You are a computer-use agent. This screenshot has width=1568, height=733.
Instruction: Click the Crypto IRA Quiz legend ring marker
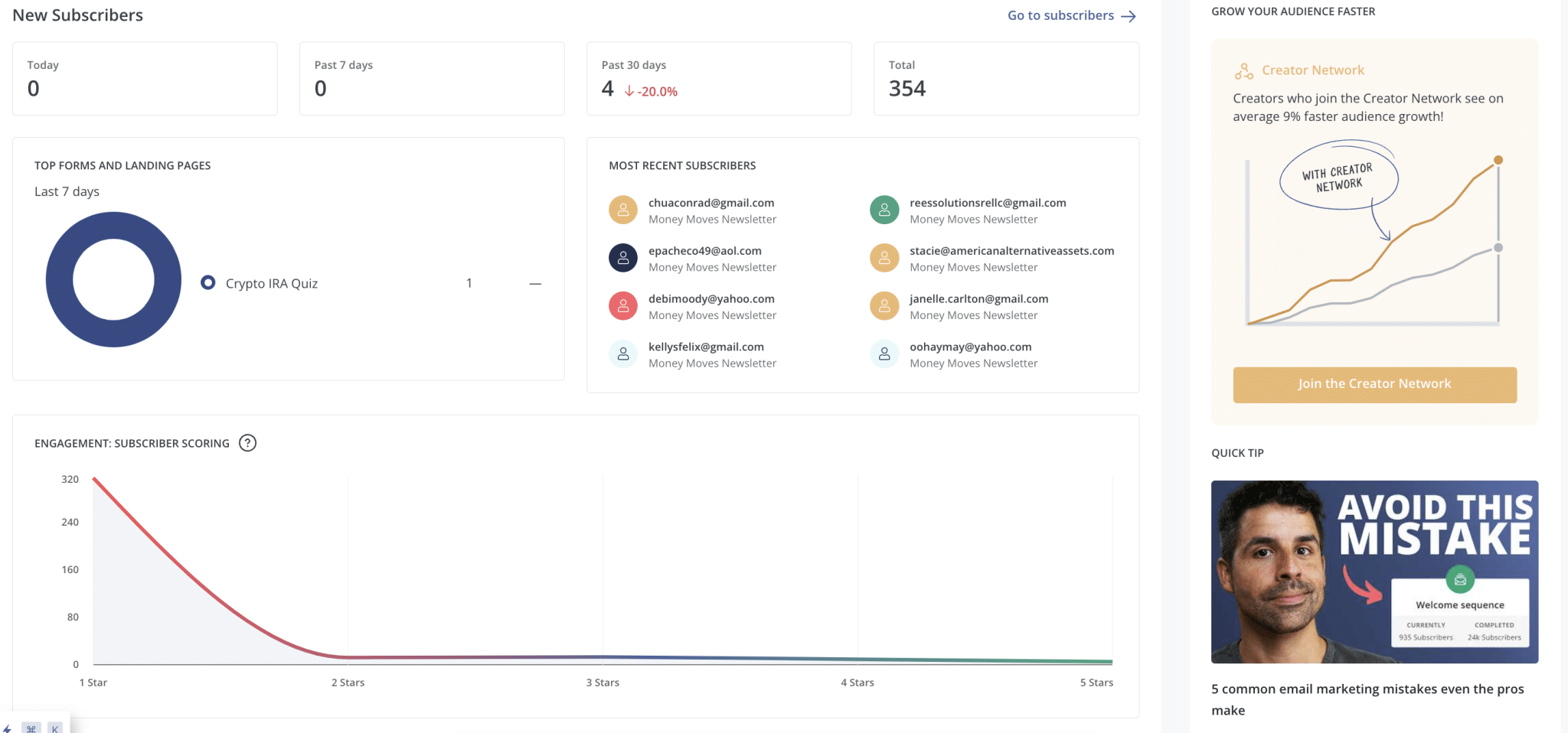(x=207, y=283)
